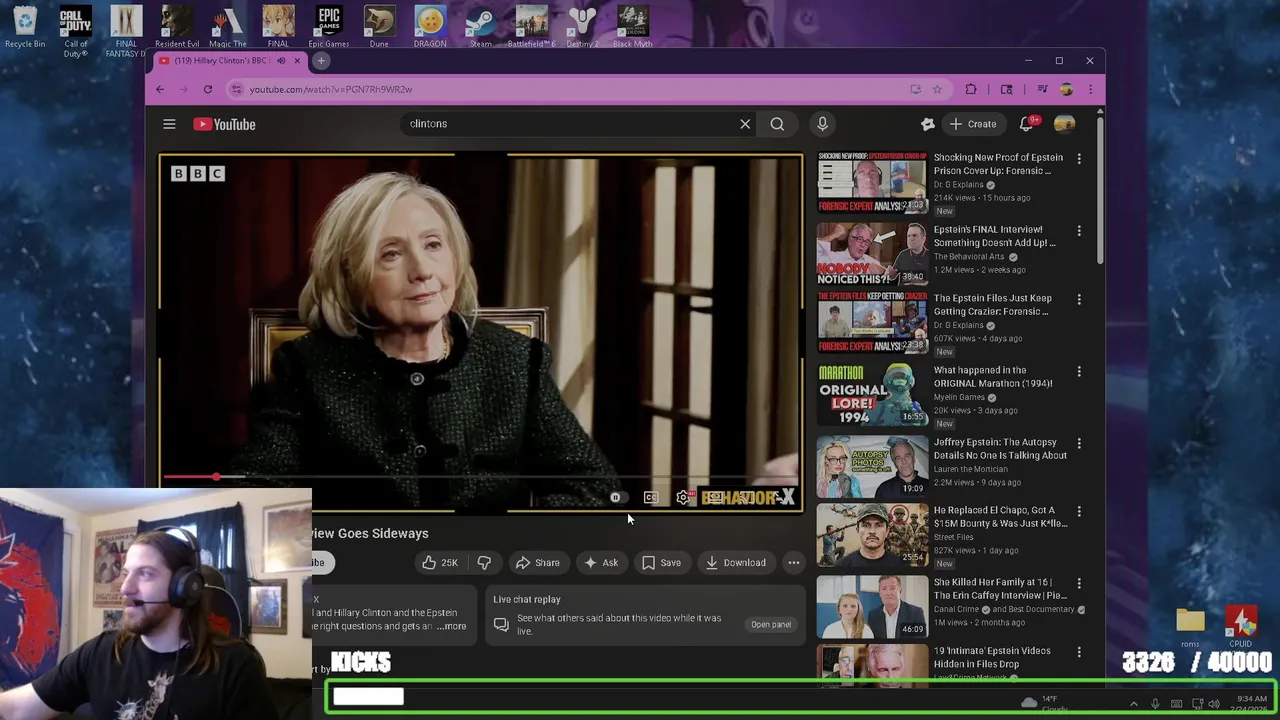1280x720 pixels.
Task: Open options for "19 'Intimate' Epstein Videos" video
Action: [1079, 652]
